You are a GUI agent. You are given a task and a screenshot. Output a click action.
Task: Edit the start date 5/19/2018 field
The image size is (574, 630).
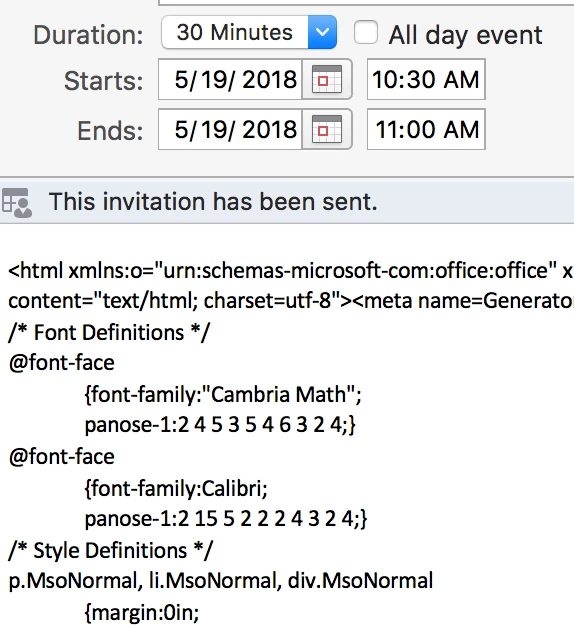coord(230,79)
